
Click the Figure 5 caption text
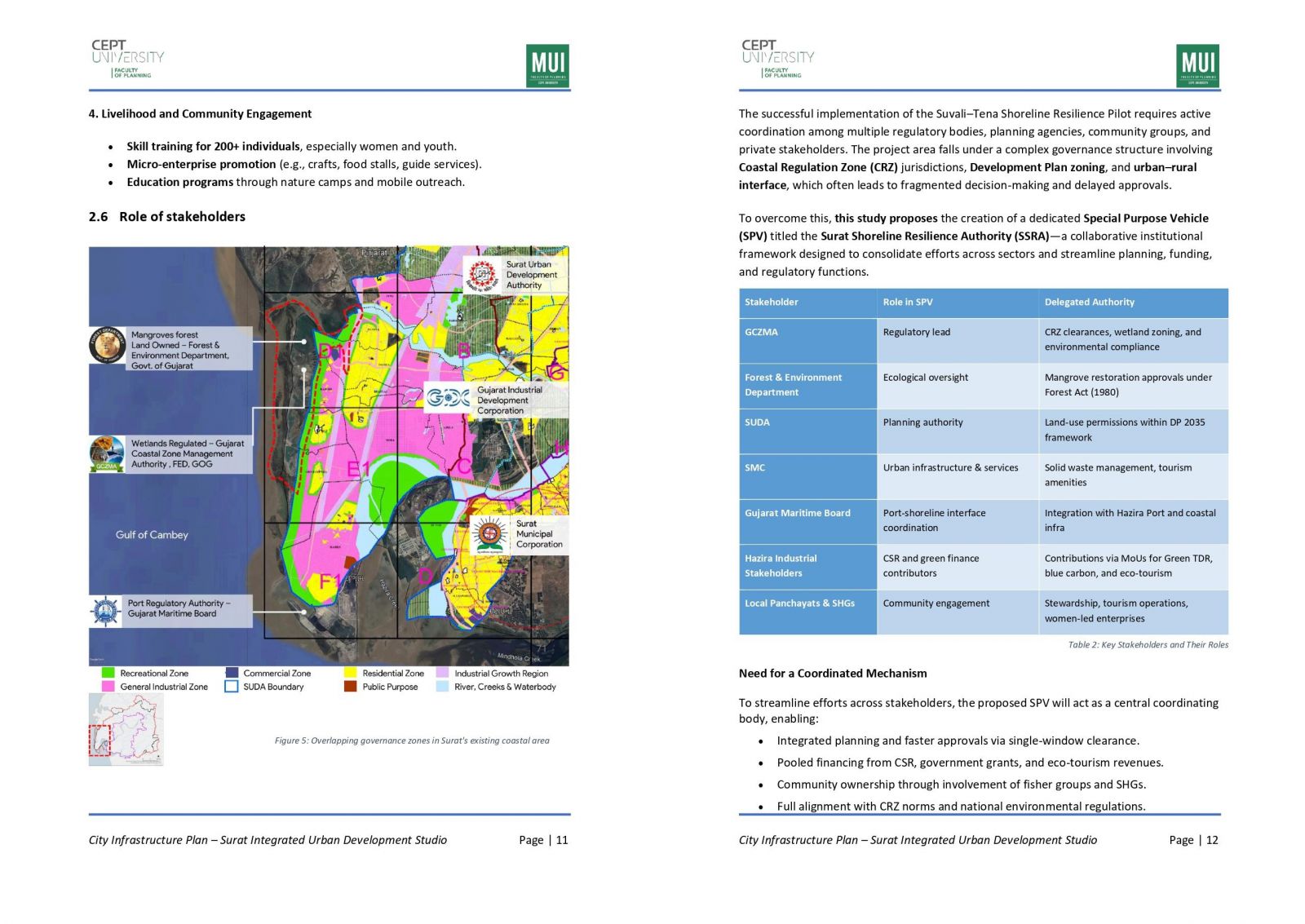(x=412, y=741)
